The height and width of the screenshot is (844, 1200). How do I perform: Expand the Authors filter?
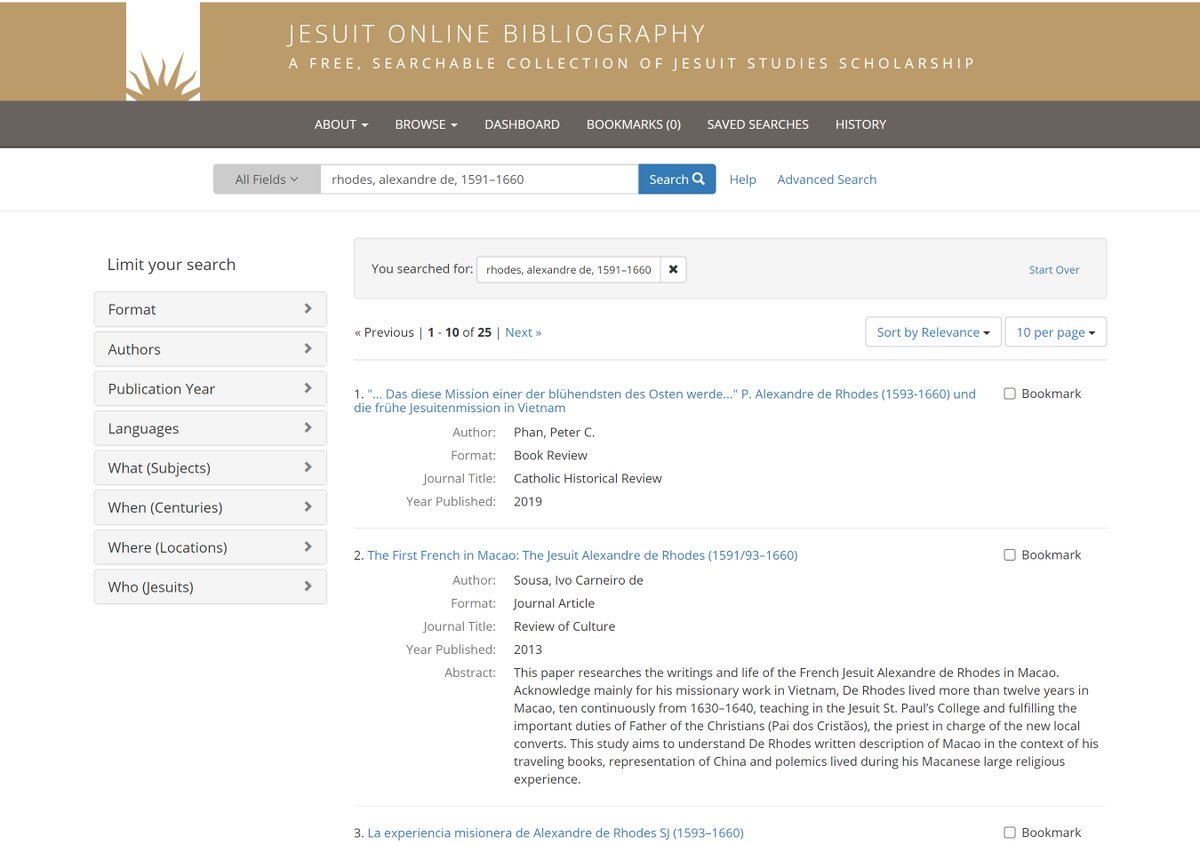(x=210, y=348)
